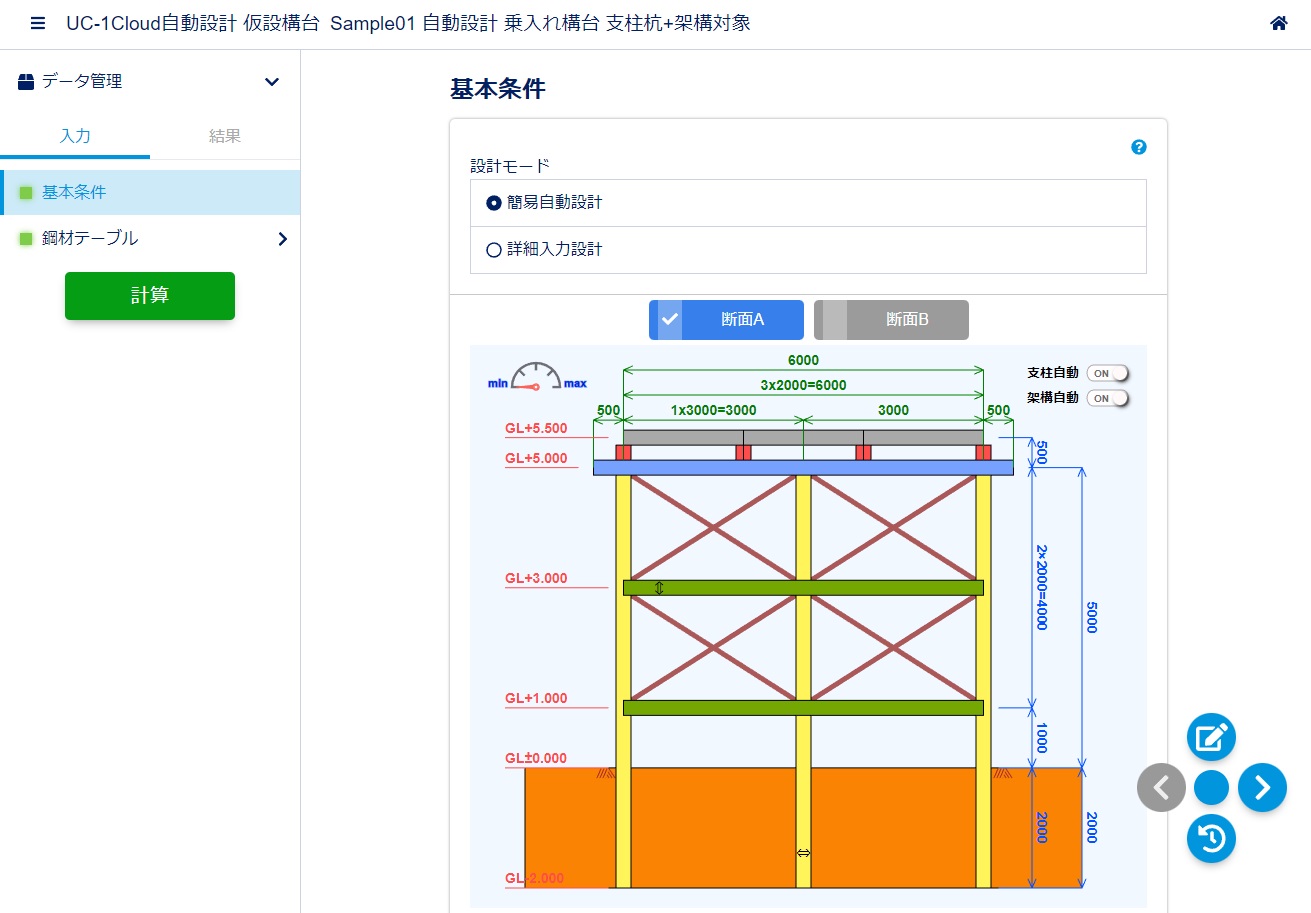The image size is (1311, 913).
Task: Select the 断面B view button
Action: tap(891, 320)
